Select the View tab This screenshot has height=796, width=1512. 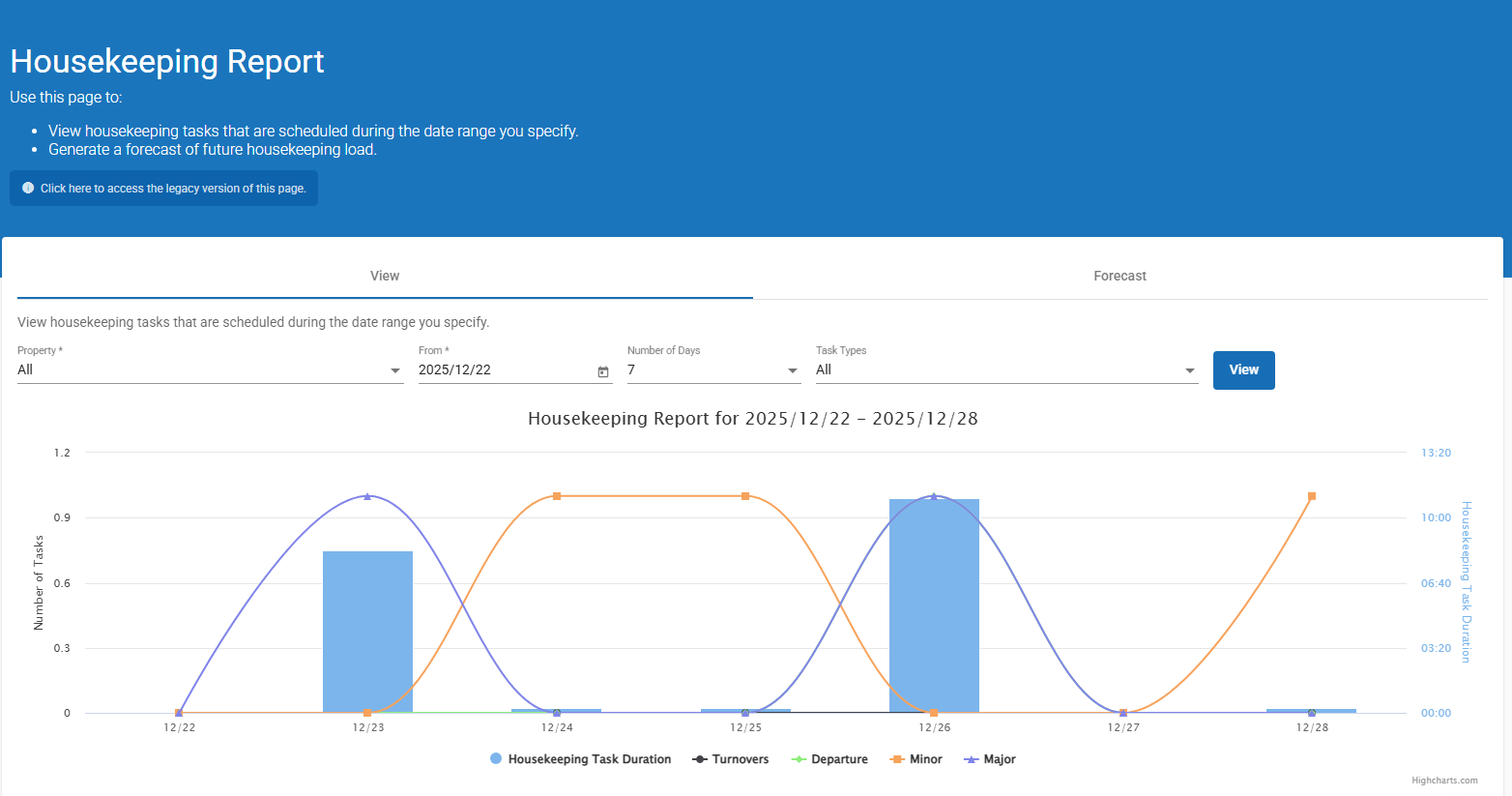click(385, 277)
